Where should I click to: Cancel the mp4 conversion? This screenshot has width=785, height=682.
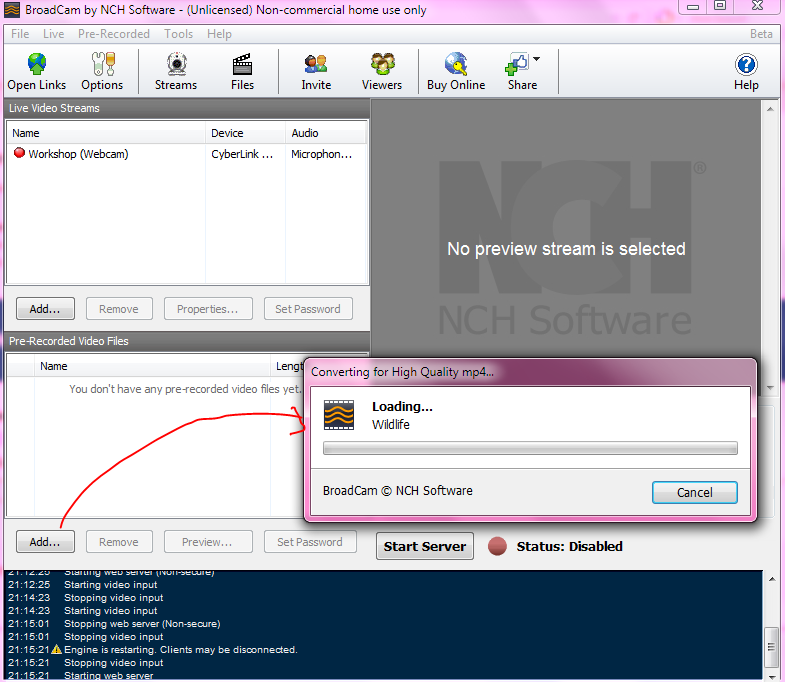694,492
